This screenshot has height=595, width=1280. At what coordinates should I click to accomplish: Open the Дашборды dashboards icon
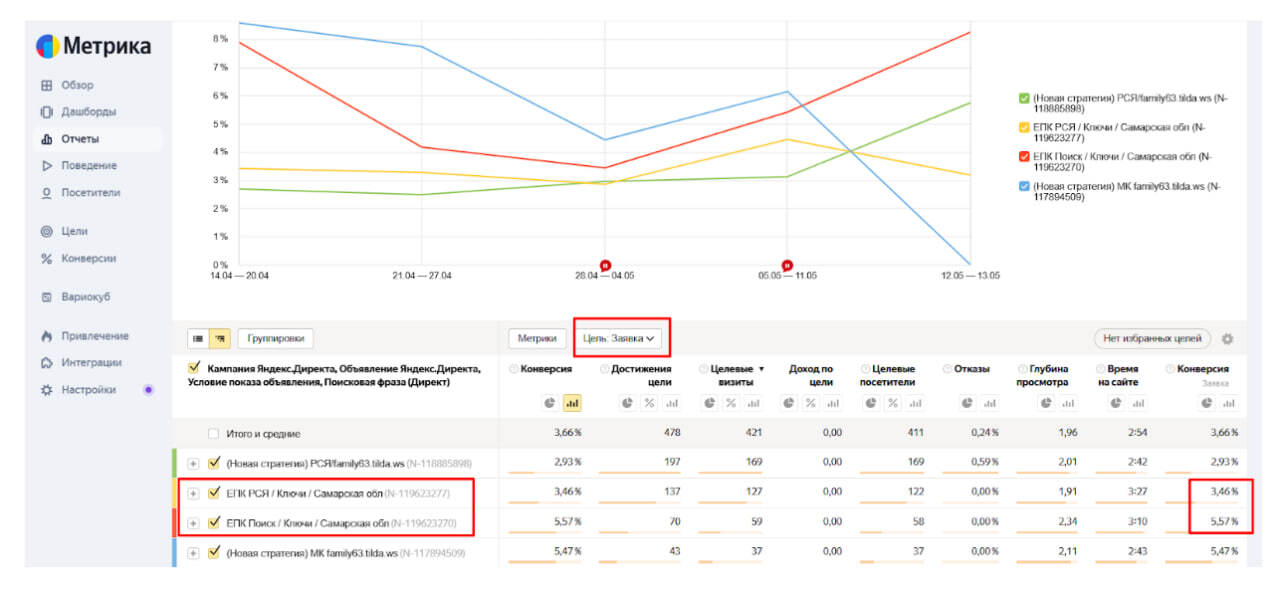coord(46,112)
